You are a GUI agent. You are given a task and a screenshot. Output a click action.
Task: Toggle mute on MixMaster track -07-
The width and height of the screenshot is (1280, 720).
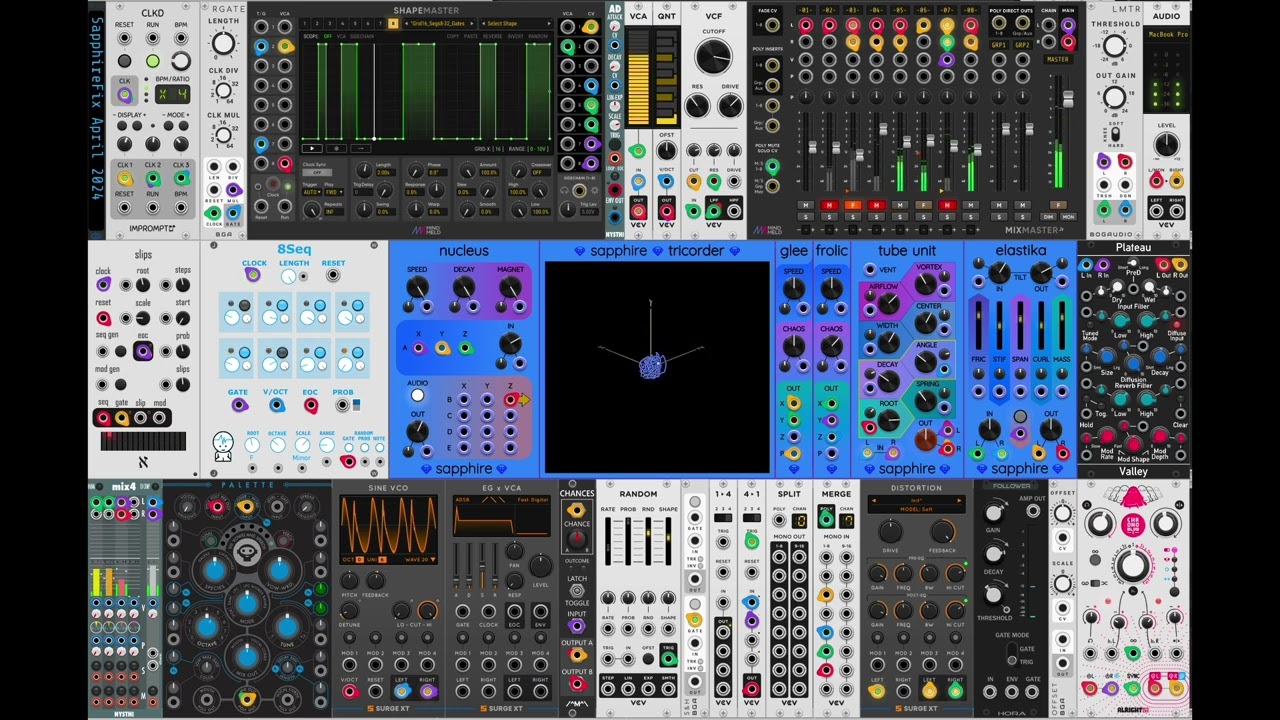[x=947, y=205]
